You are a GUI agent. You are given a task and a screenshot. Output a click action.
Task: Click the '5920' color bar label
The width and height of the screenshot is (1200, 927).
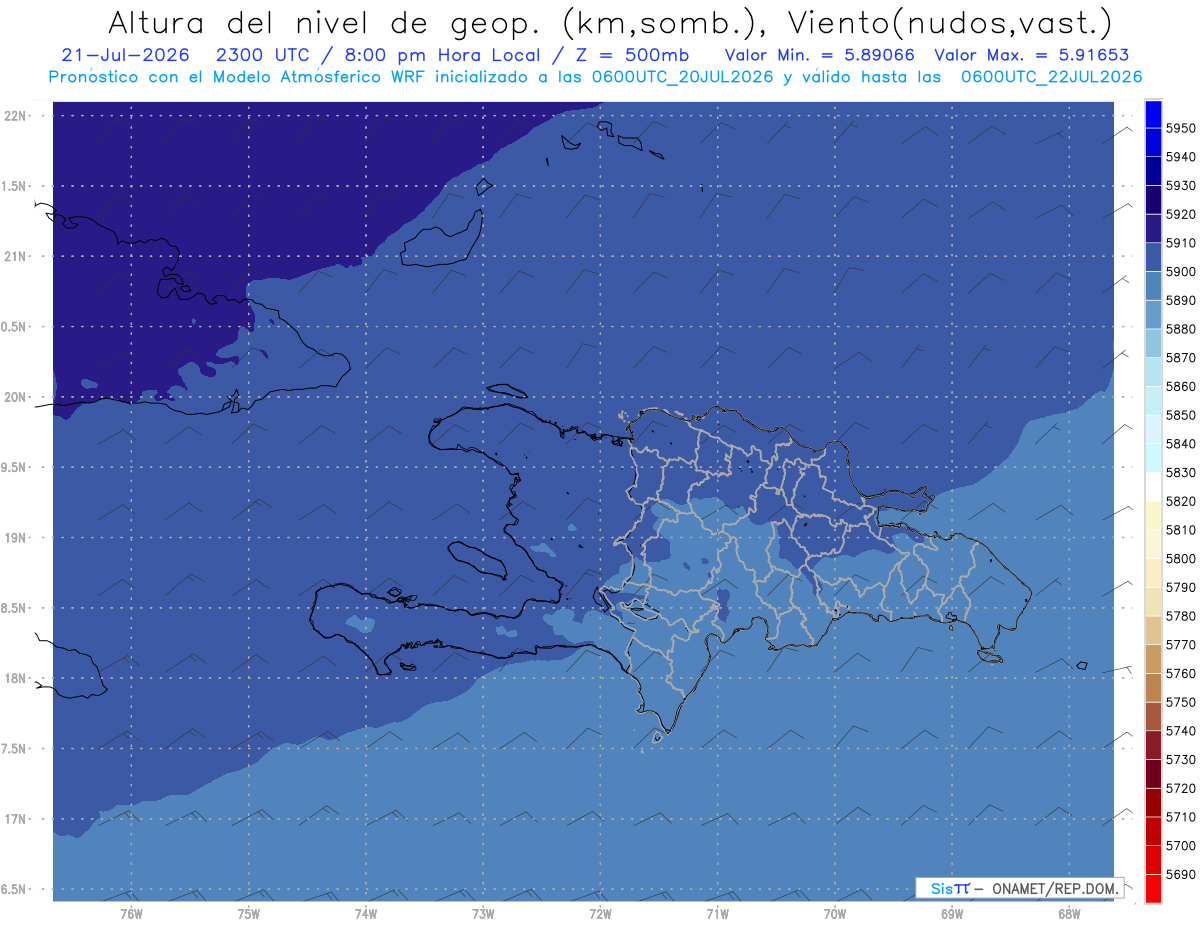pyautogui.click(x=1180, y=214)
